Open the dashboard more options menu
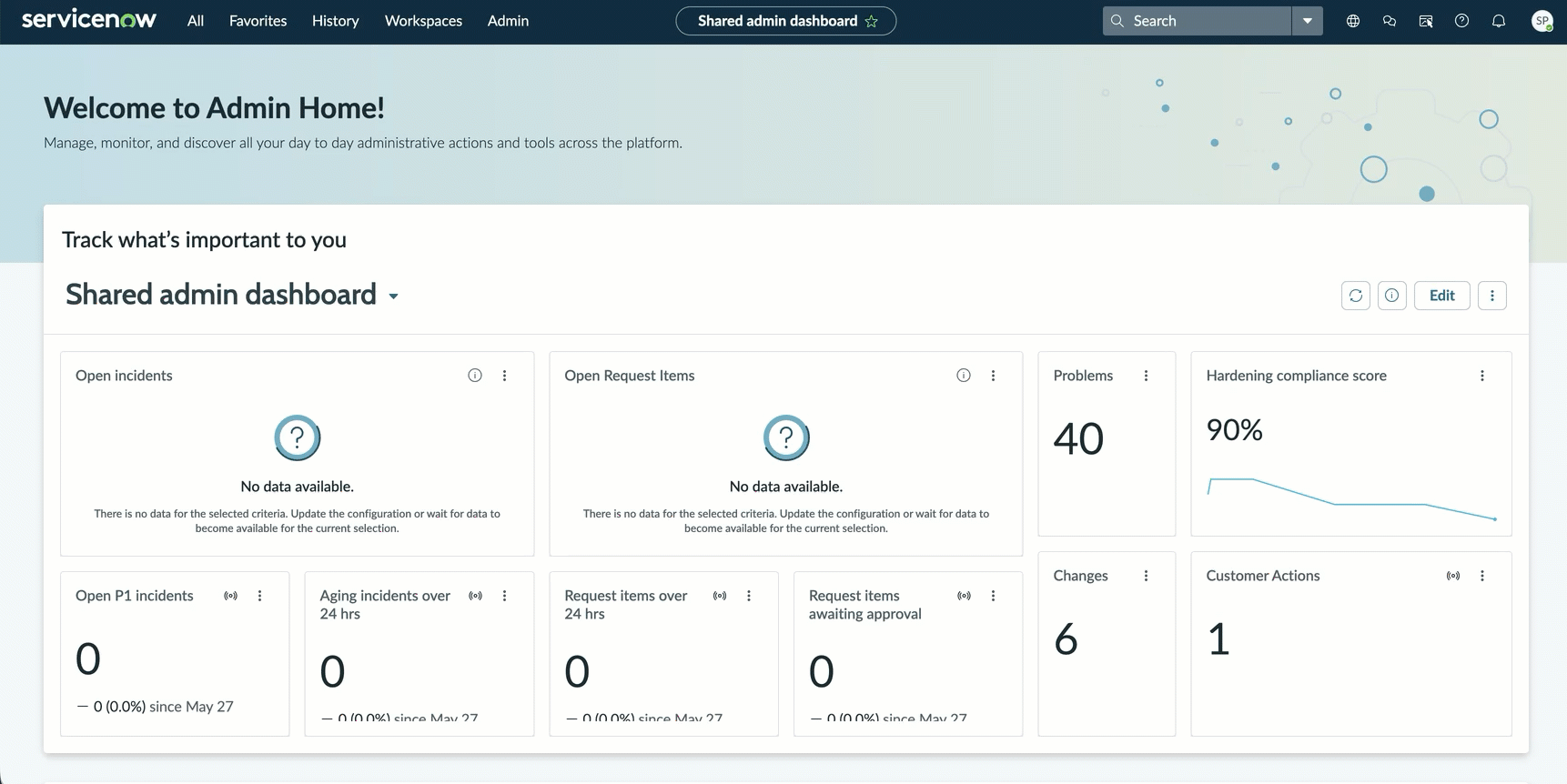This screenshot has height=784, width=1567. [1492, 296]
